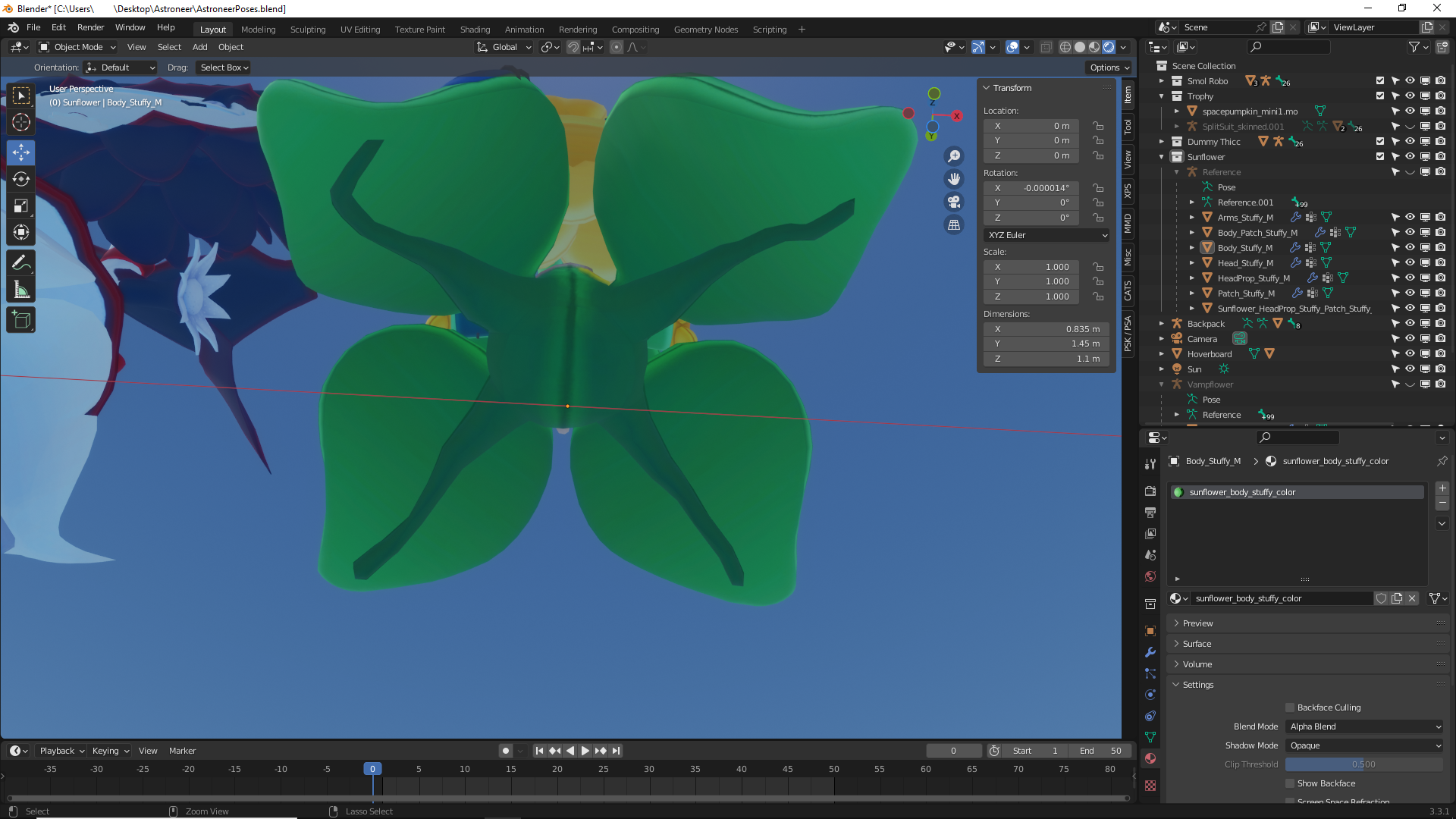
Task: Toggle camera view in the viewport
Action: (954, 202)
